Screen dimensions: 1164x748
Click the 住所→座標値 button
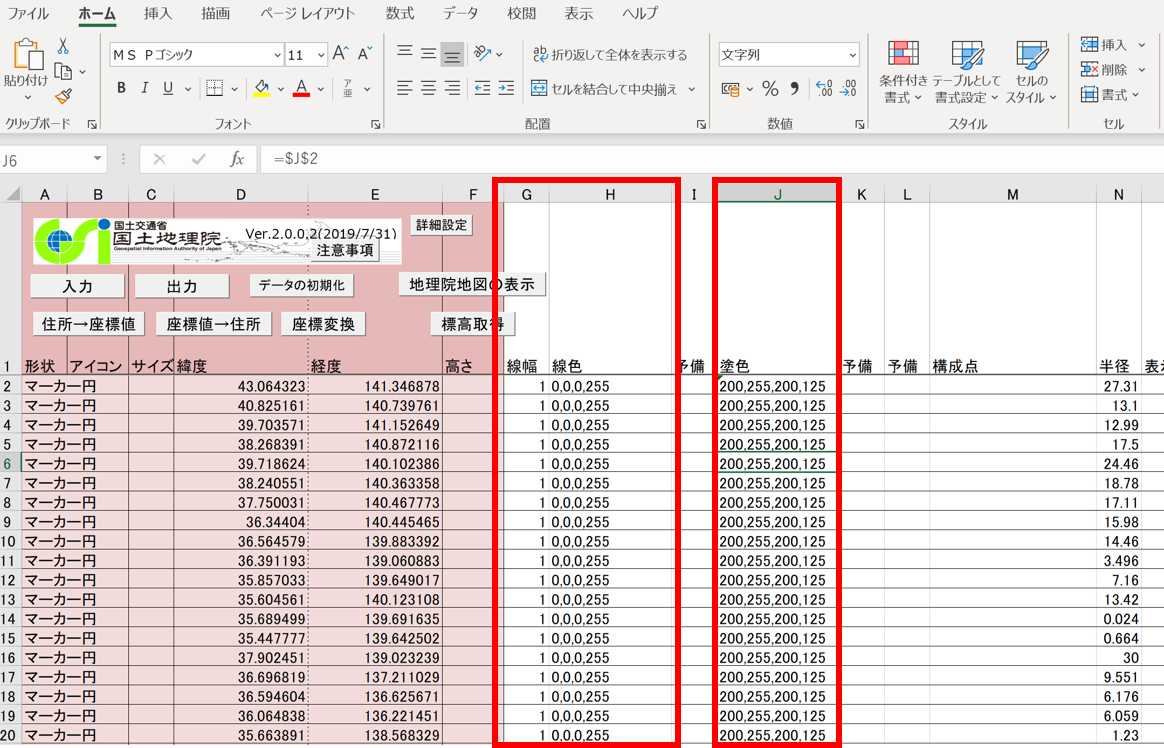[88, 324]
